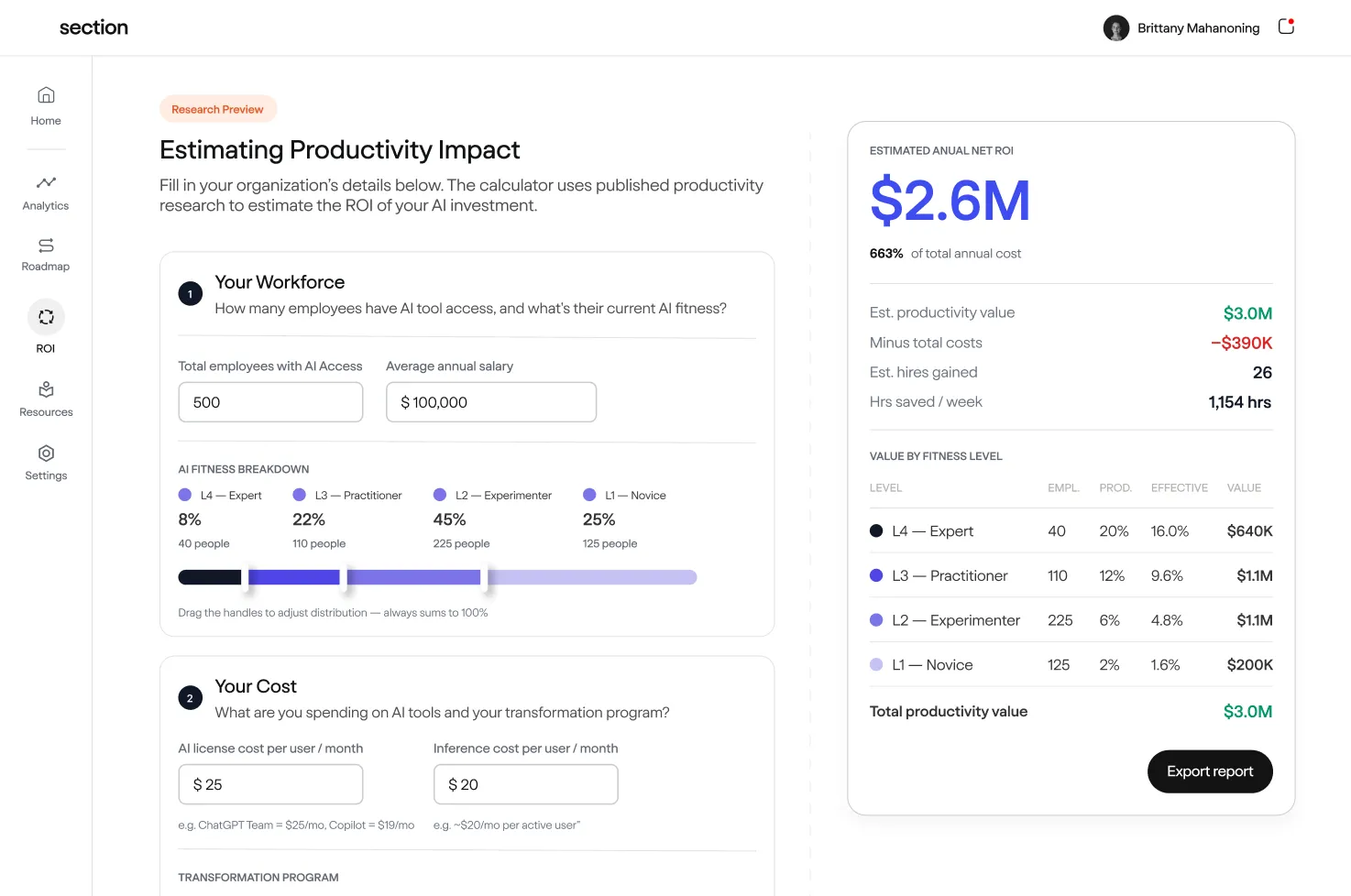
Task: Select the L4 — Expert table row label
Action: pyautogui.click(x=932, y=531)
